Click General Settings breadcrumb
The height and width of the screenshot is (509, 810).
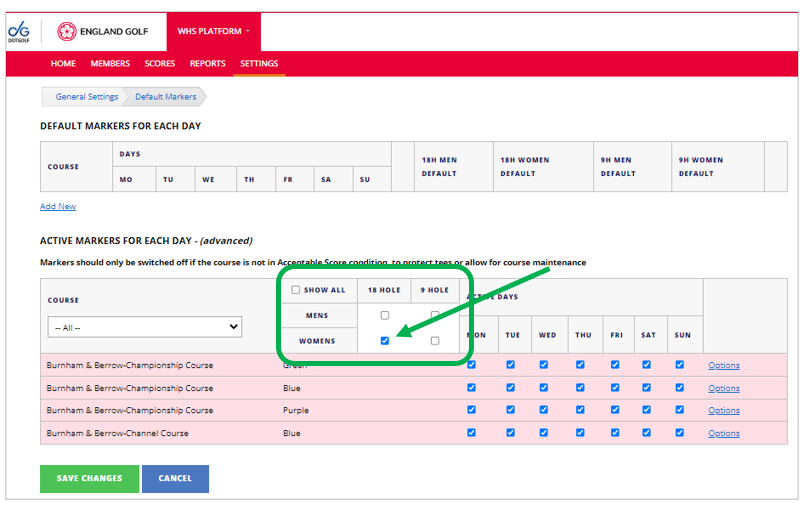pyautogui.click(x=86, y=97)
